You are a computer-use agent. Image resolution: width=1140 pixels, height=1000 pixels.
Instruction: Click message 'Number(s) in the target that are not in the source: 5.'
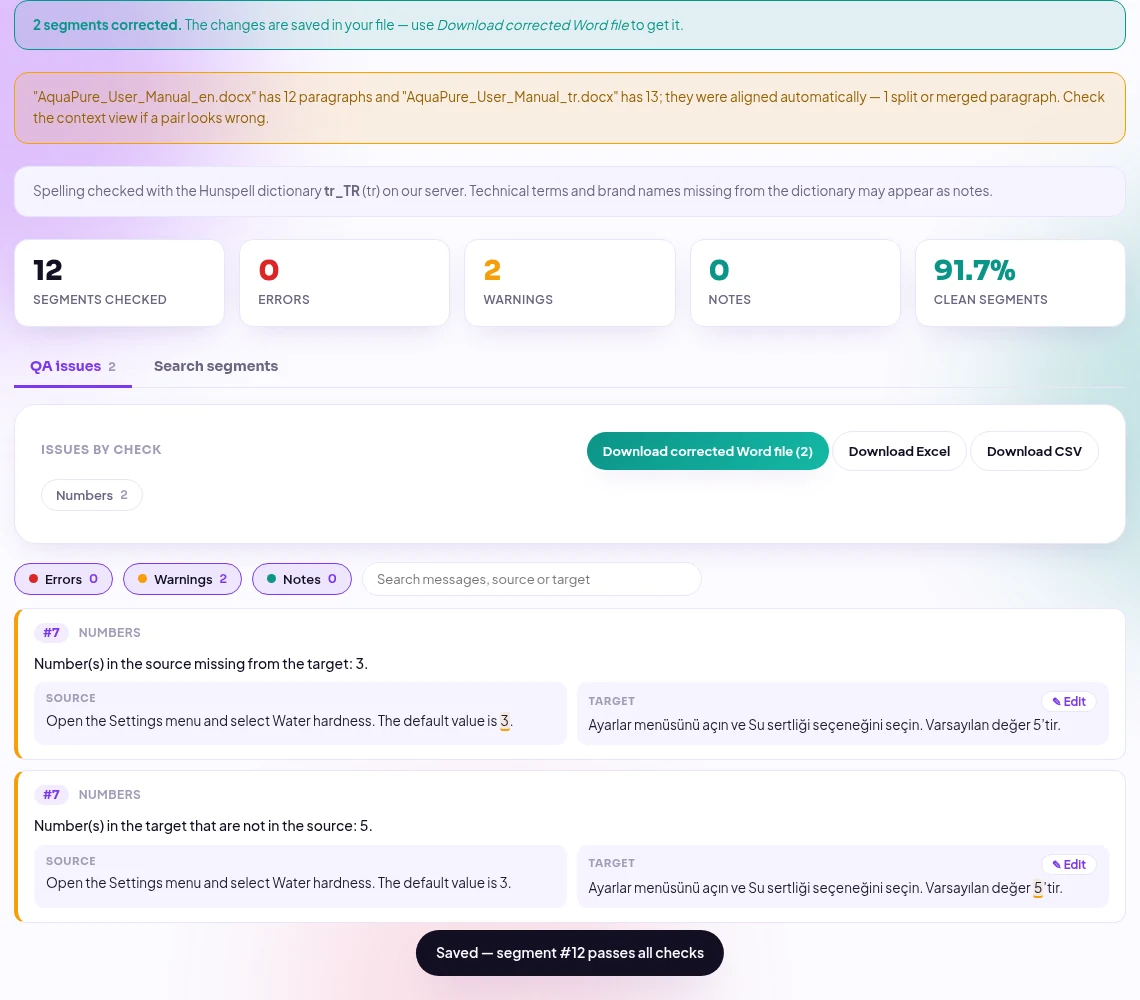click(203, 825)
